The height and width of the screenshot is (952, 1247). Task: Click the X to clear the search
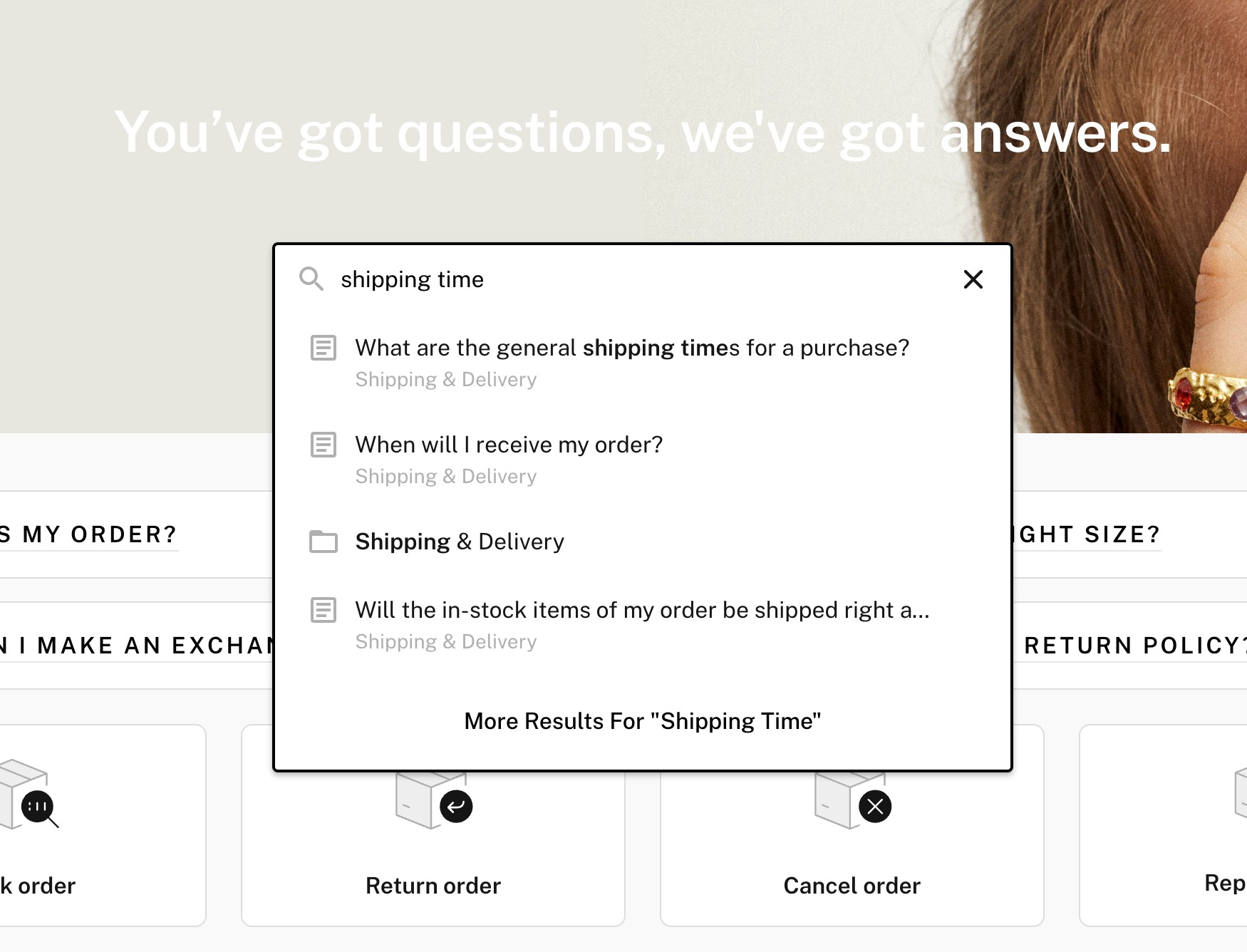[973, 279]
